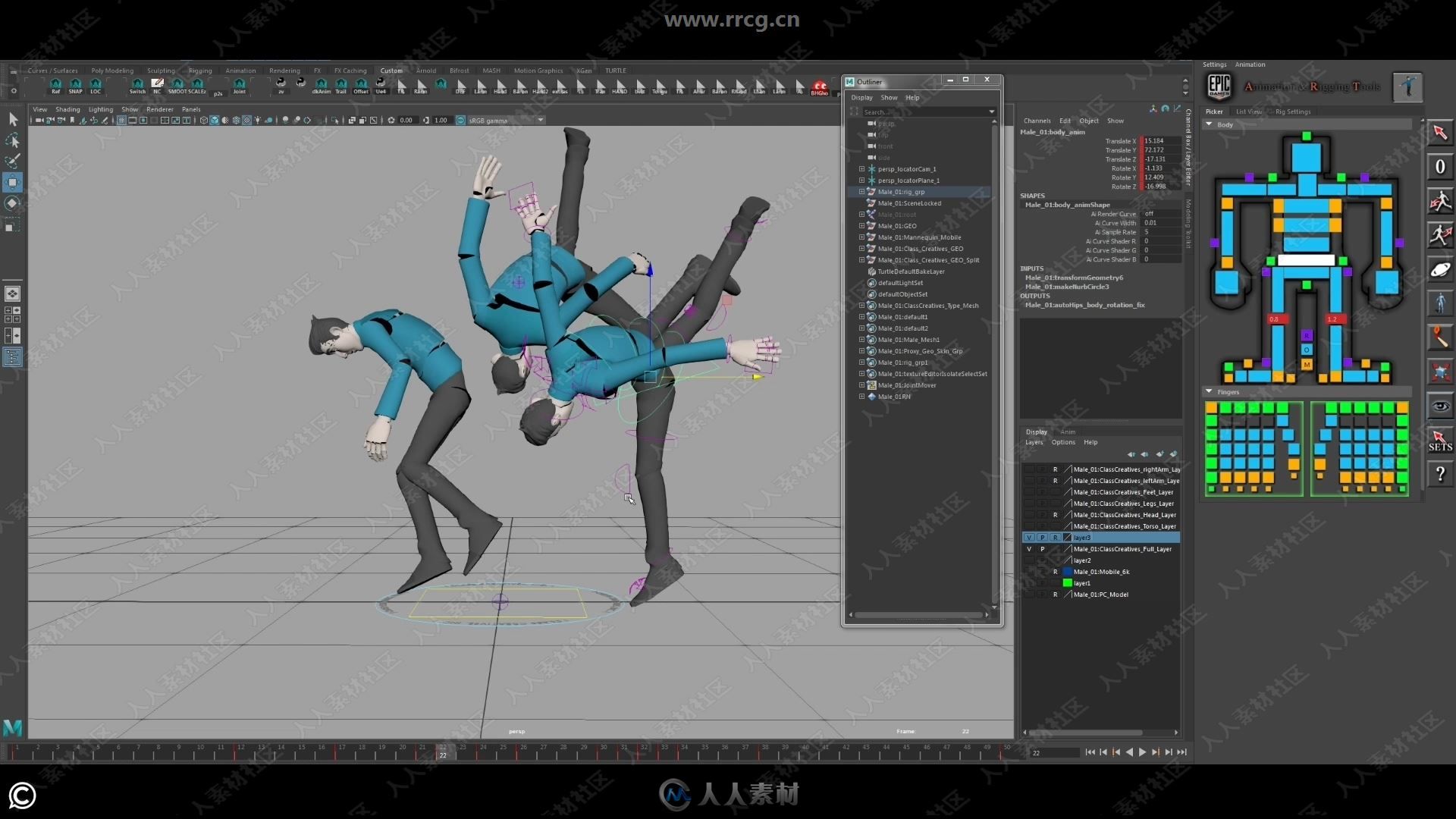Click the Joint shelf button

(239, 86)
